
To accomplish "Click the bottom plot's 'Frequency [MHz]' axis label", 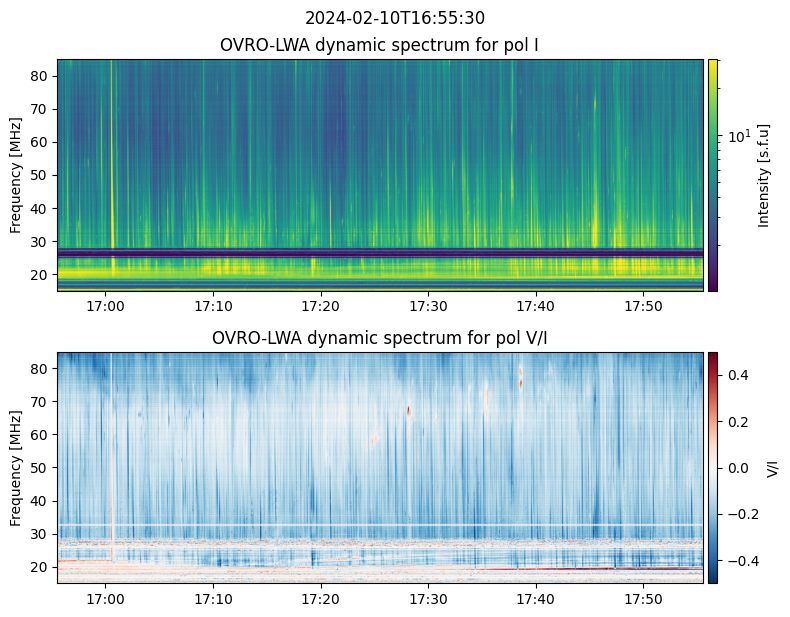I will [x=16, y=467].
